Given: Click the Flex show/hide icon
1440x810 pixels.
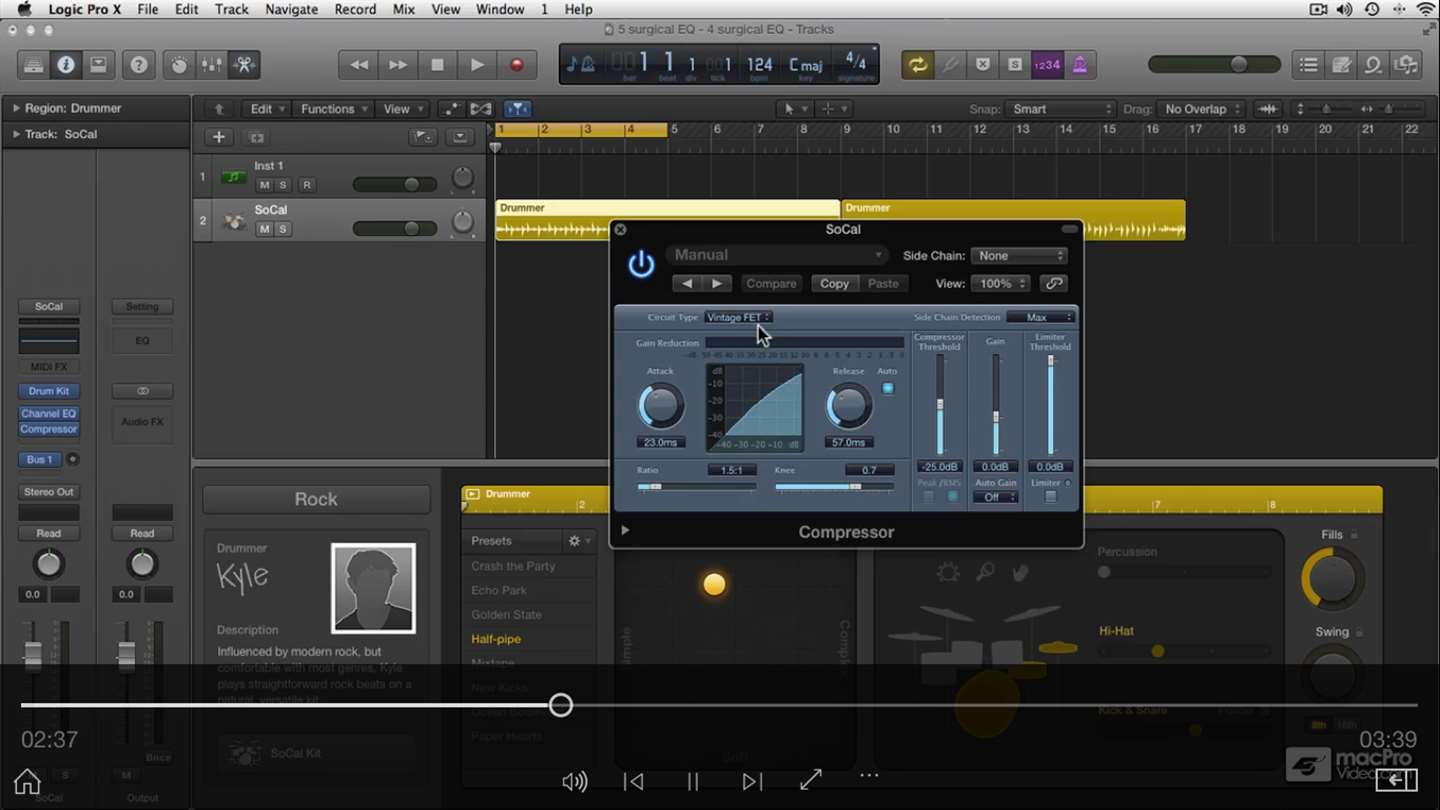Looking at the screenshot, I should (481, 109).
